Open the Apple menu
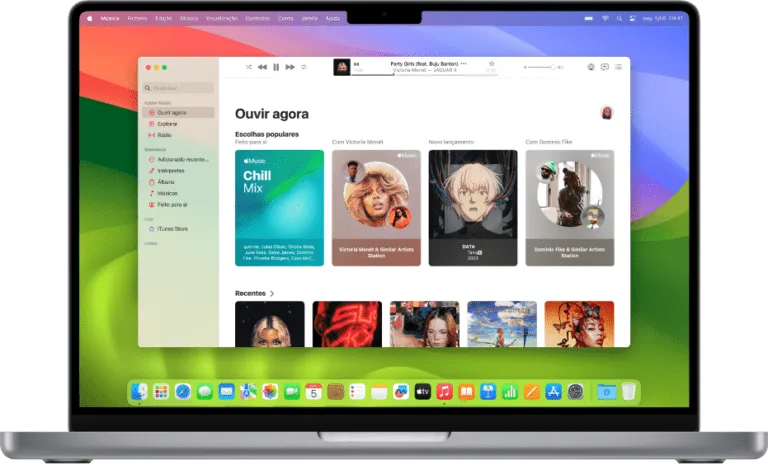768x465 pixels. (90, 19)
